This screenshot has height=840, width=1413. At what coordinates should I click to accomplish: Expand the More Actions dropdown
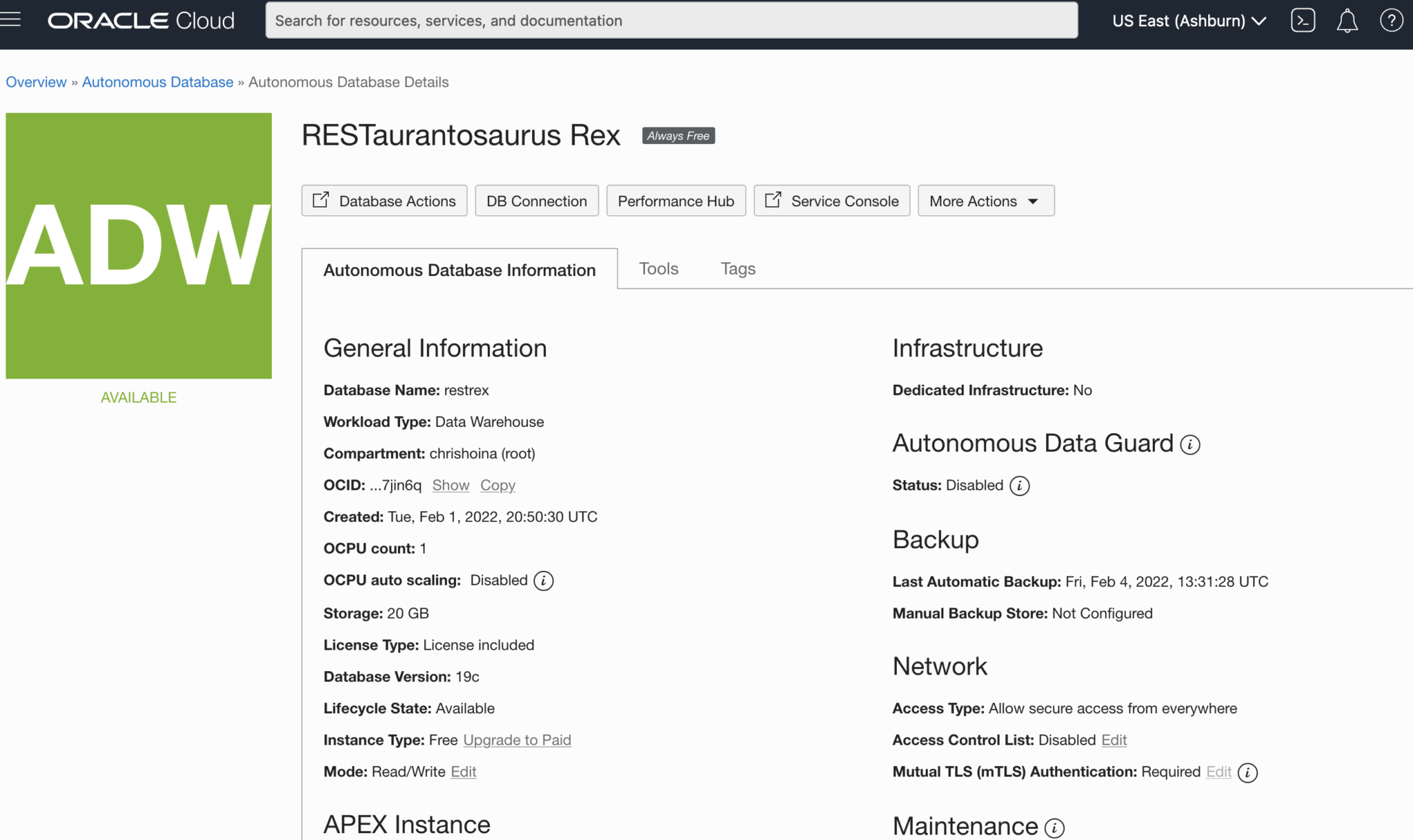point(986,201)
